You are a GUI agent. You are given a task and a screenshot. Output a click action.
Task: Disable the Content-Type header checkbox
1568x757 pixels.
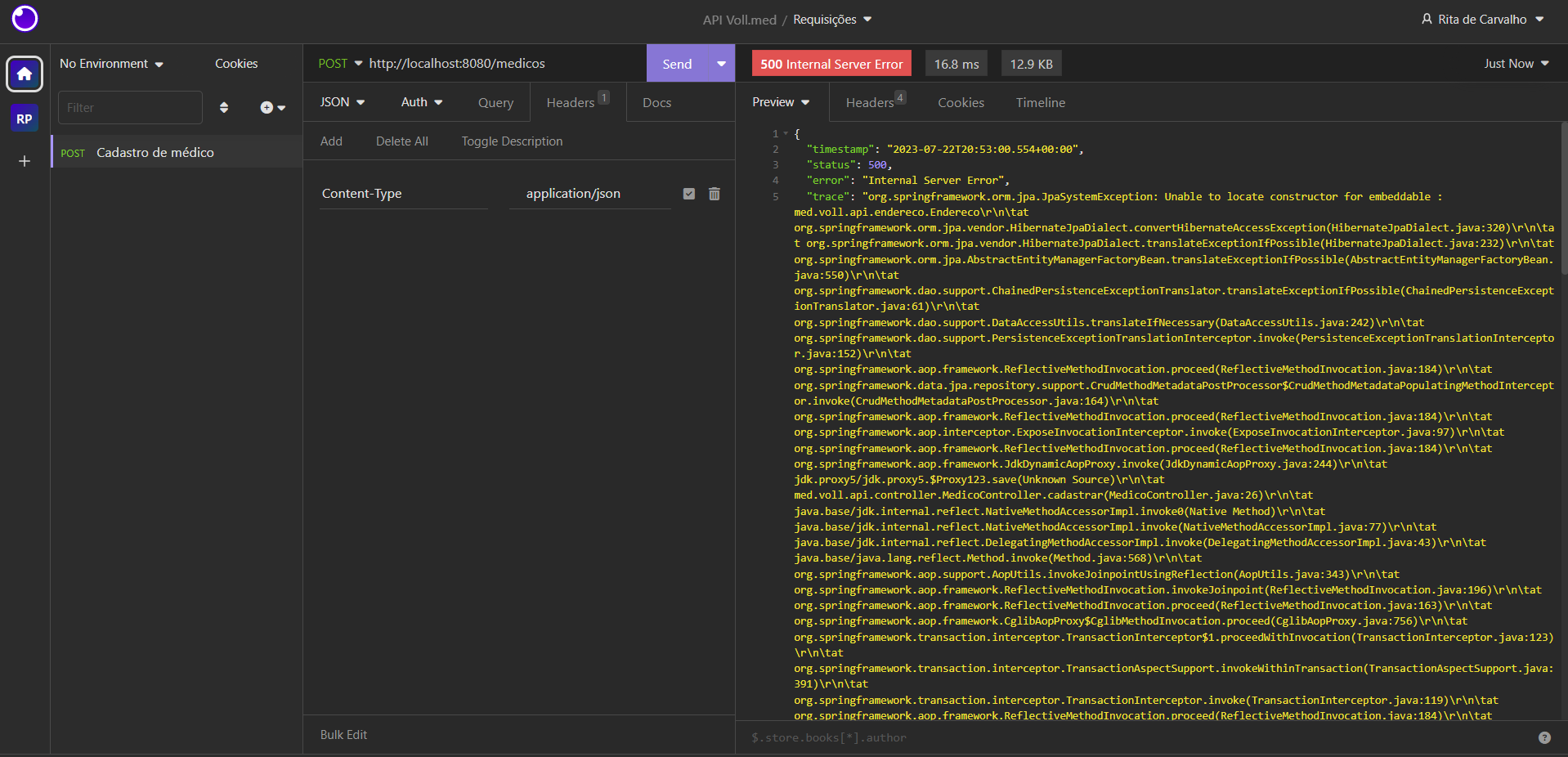click(689, 194)
